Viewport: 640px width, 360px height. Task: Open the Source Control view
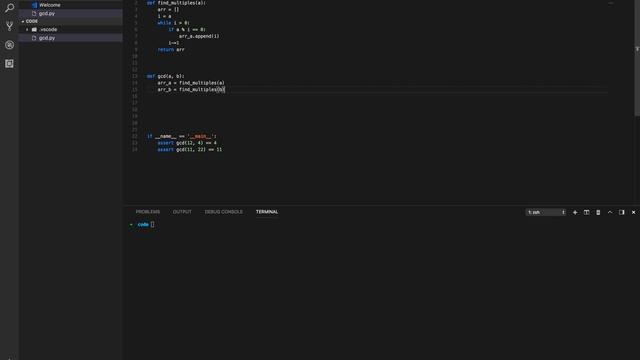tap(9, 26)
